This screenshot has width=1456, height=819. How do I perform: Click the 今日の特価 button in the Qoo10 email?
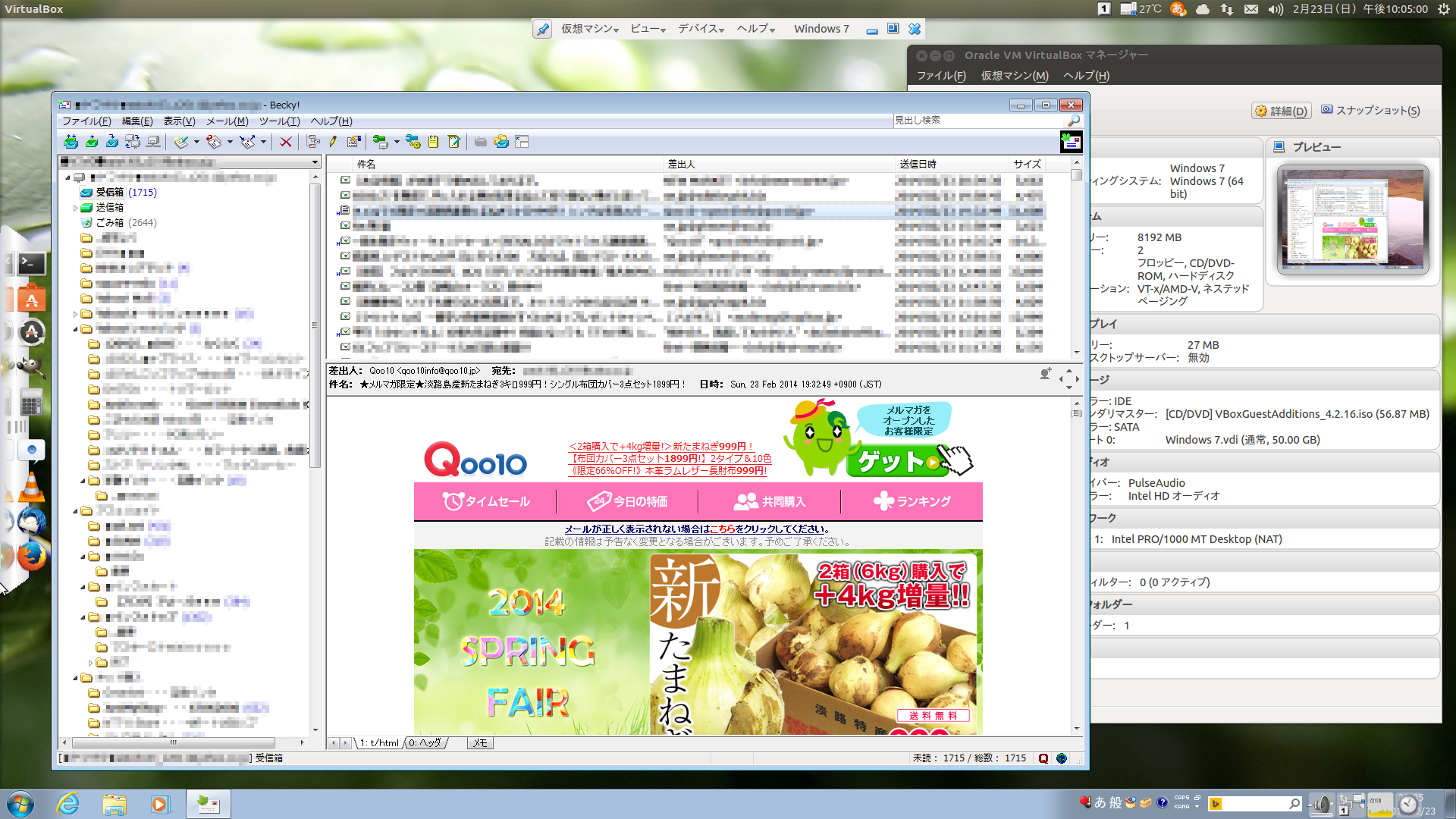tap(628, 501)
